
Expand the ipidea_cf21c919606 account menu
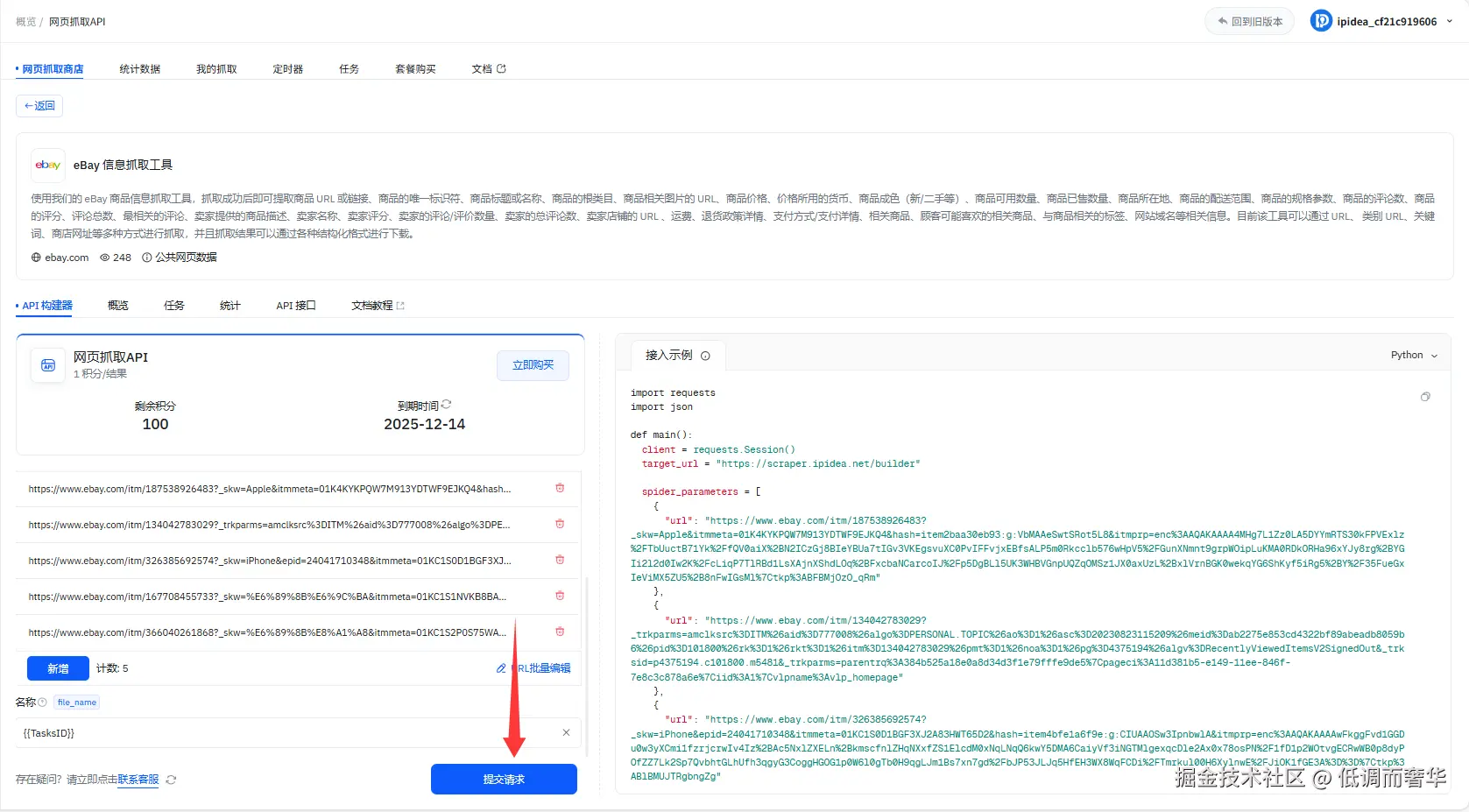tap(1449, 21)
